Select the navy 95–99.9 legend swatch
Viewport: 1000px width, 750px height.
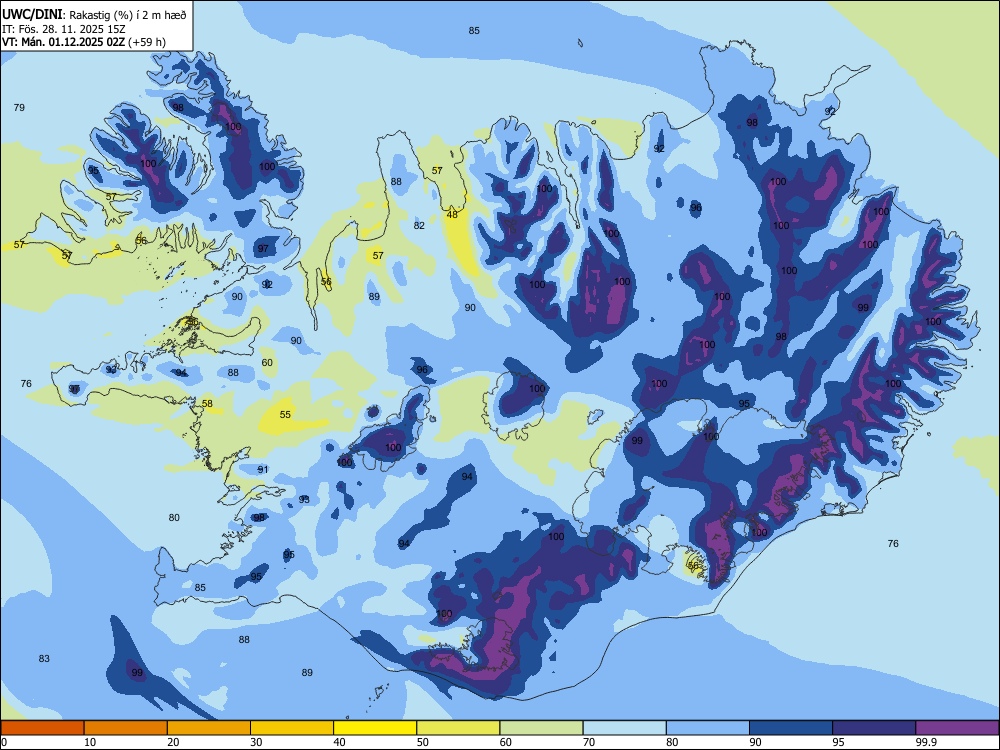[x=874, y=728]
